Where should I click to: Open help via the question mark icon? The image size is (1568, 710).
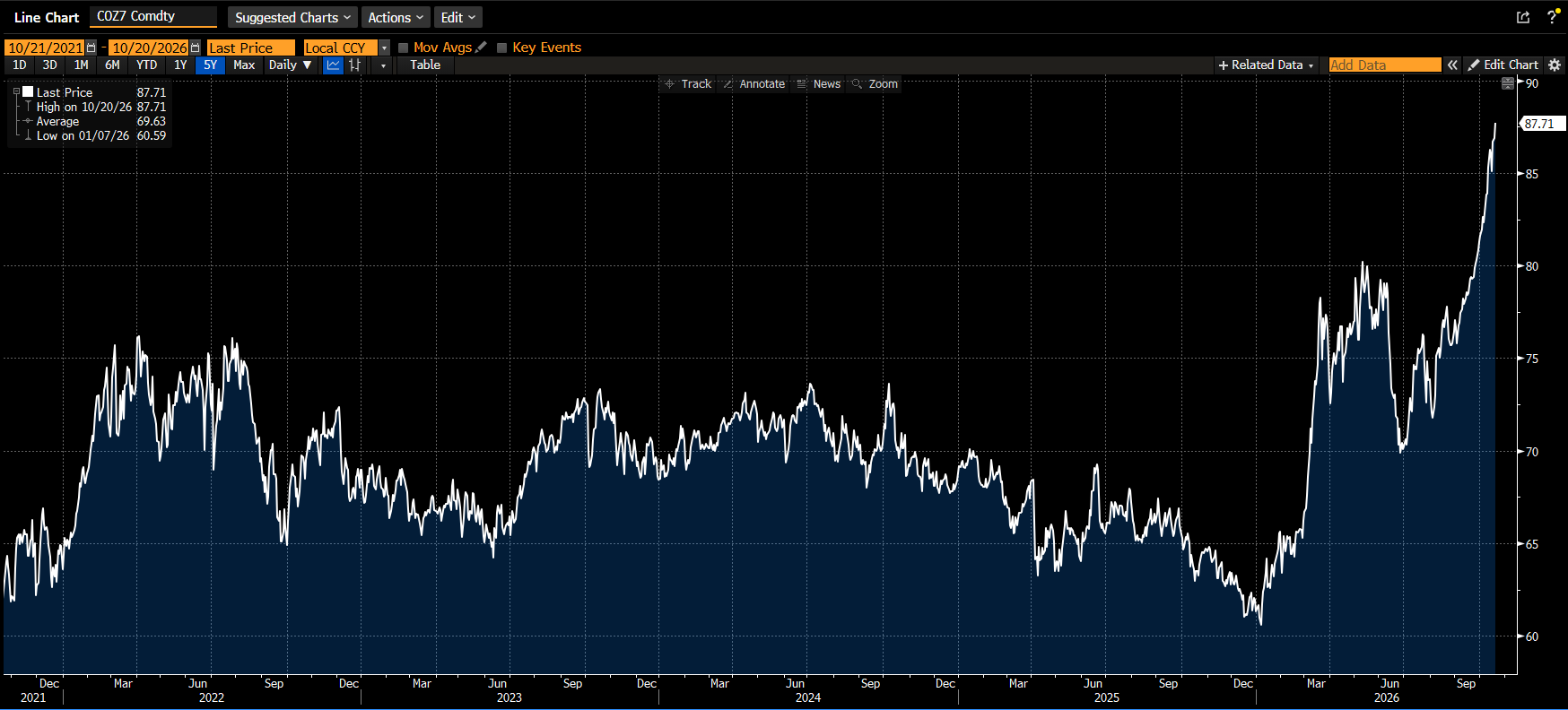pos(1552,17)
